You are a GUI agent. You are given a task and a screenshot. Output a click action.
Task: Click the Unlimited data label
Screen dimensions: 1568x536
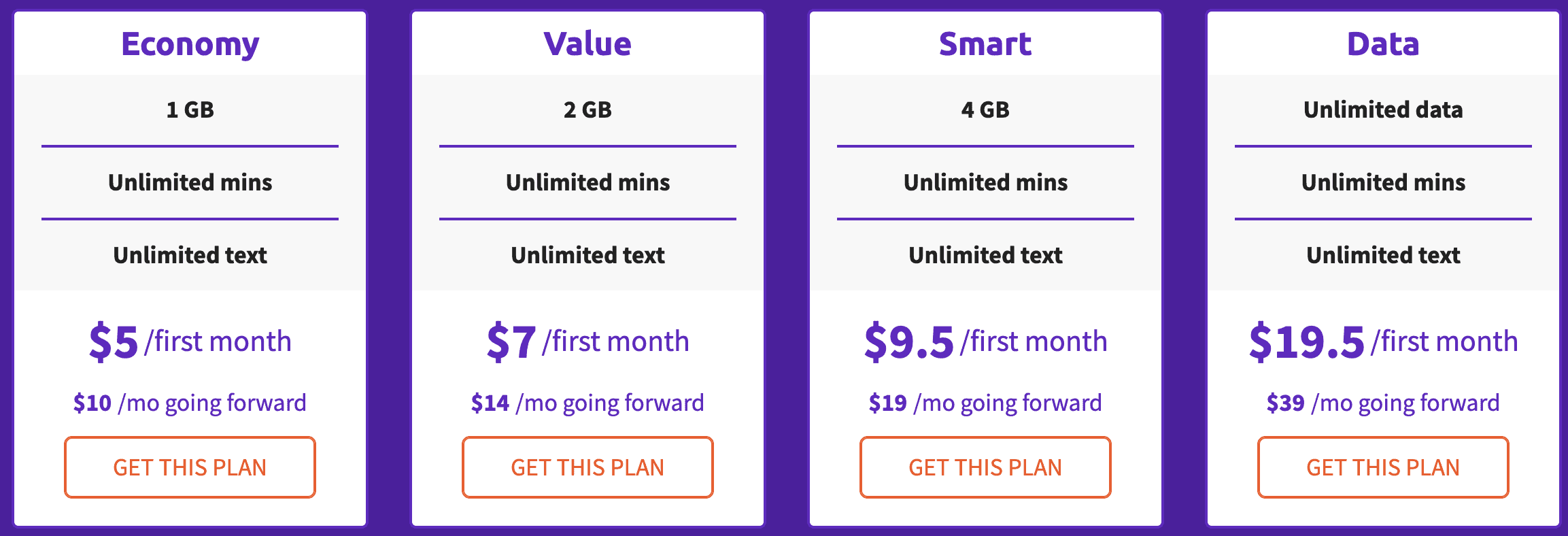click(x=1383, y=109)
